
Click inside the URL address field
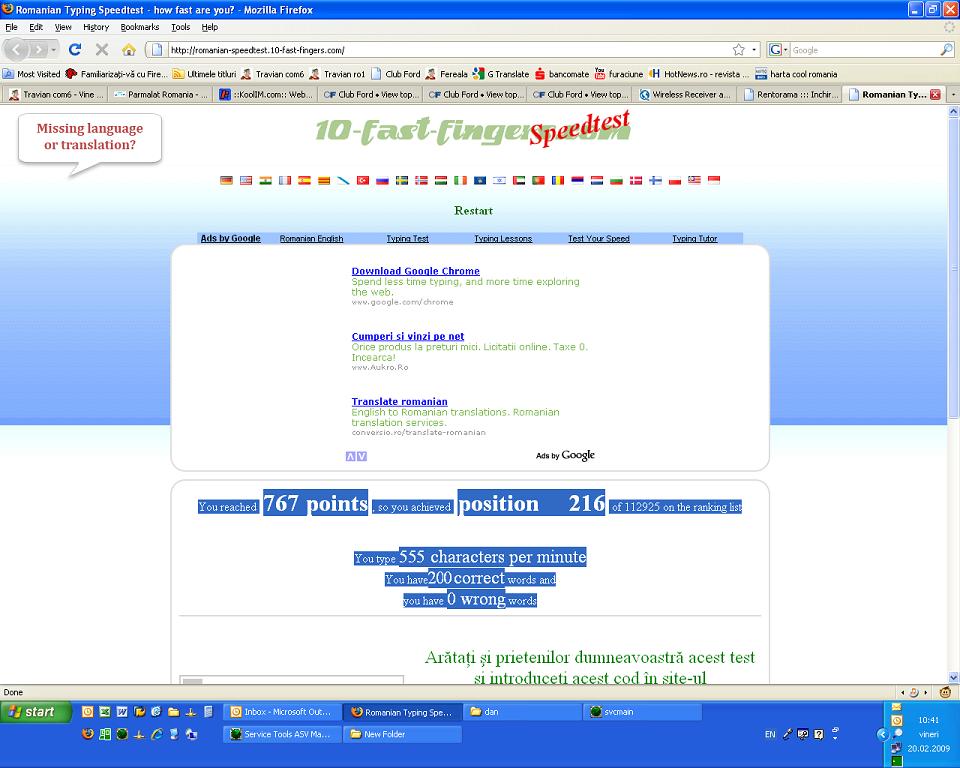440,49
